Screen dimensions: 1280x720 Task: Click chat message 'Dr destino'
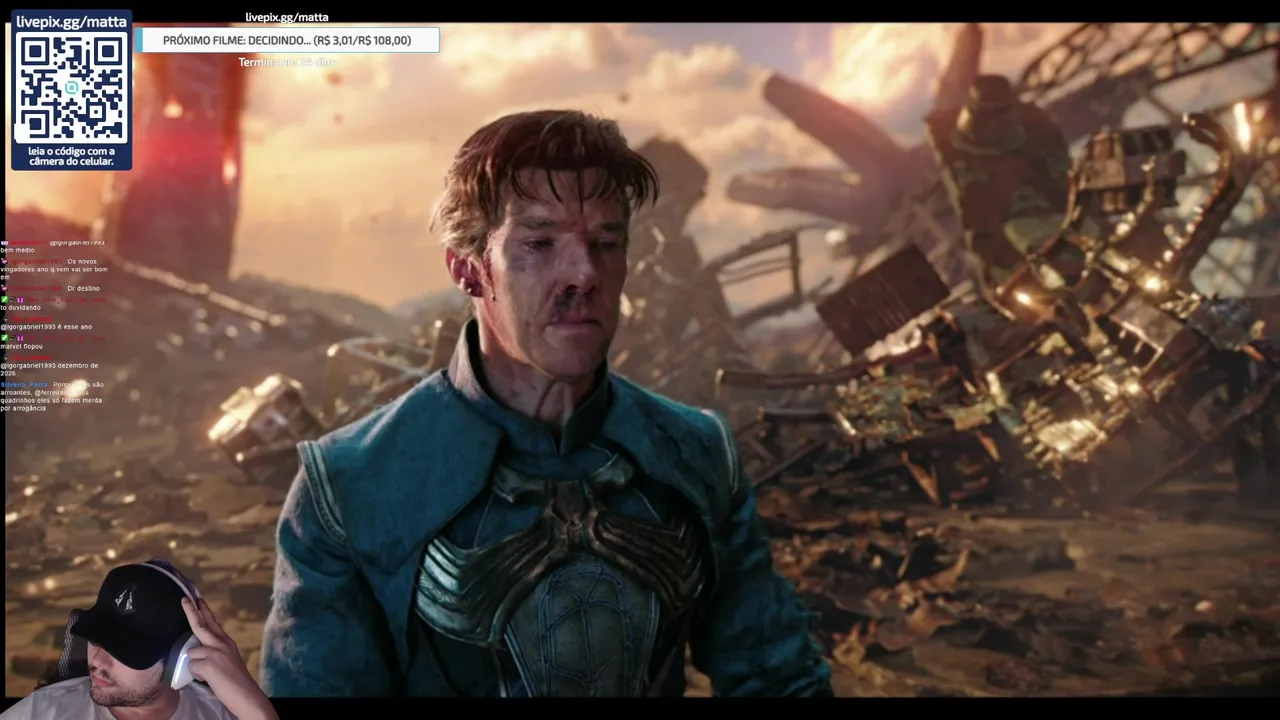[x=83, y=288]
